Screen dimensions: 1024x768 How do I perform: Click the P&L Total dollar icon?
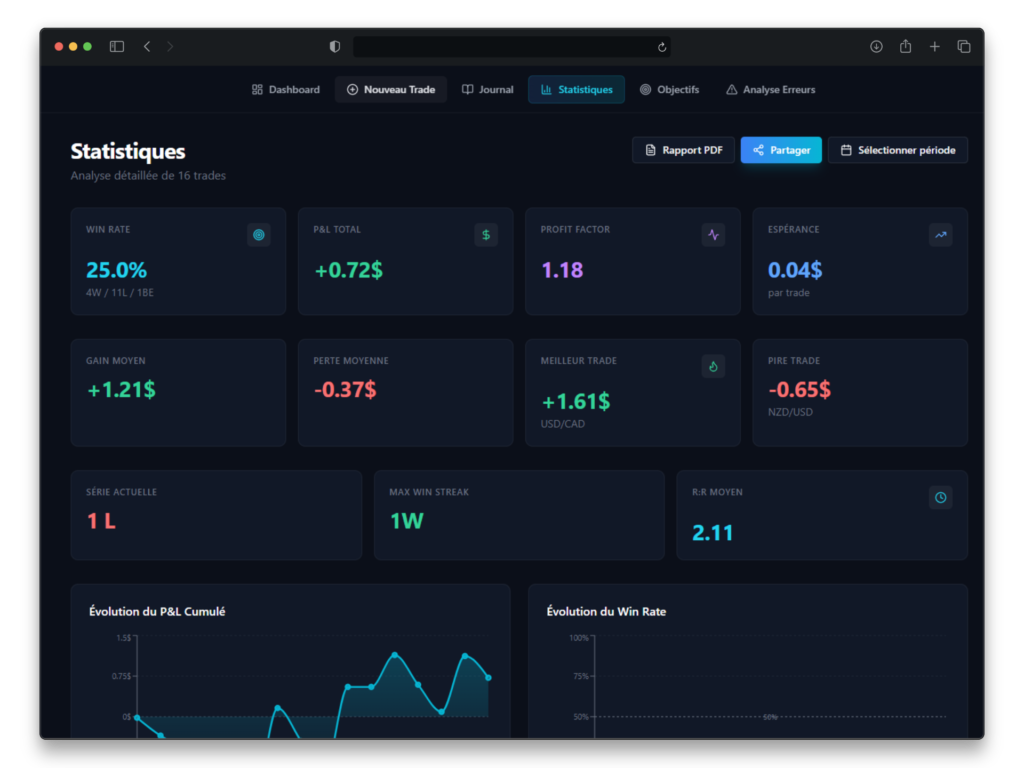click(x=486, y=235)
